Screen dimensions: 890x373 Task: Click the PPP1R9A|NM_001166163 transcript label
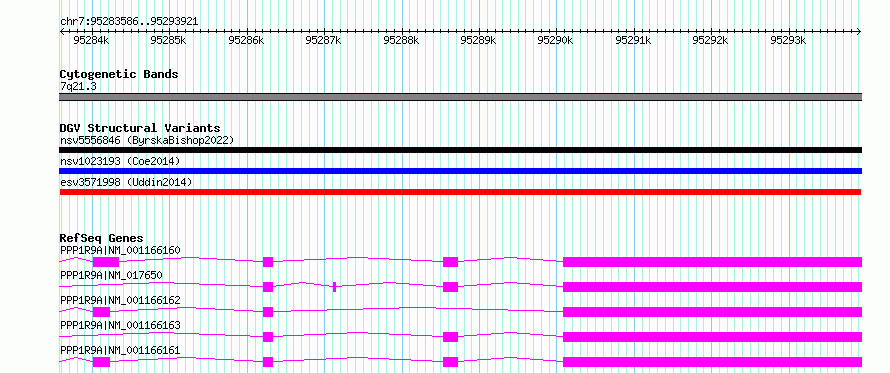[x=120, y=325]
